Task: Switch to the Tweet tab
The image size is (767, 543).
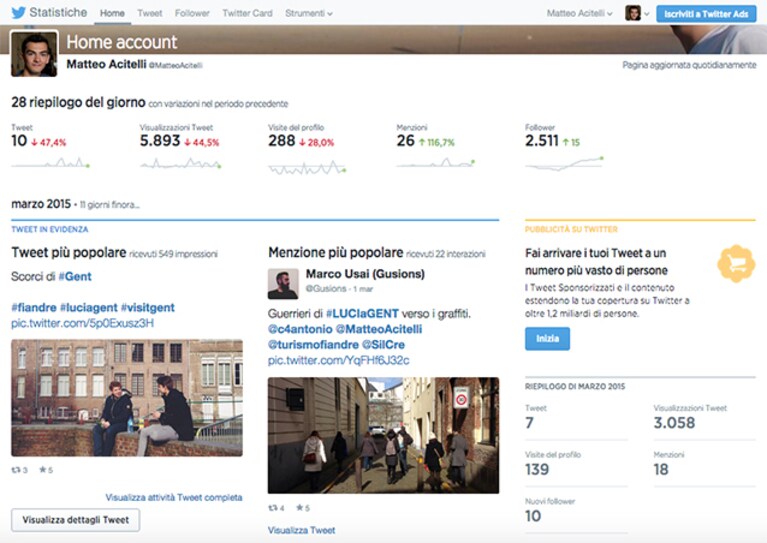Action: (150, 13)
